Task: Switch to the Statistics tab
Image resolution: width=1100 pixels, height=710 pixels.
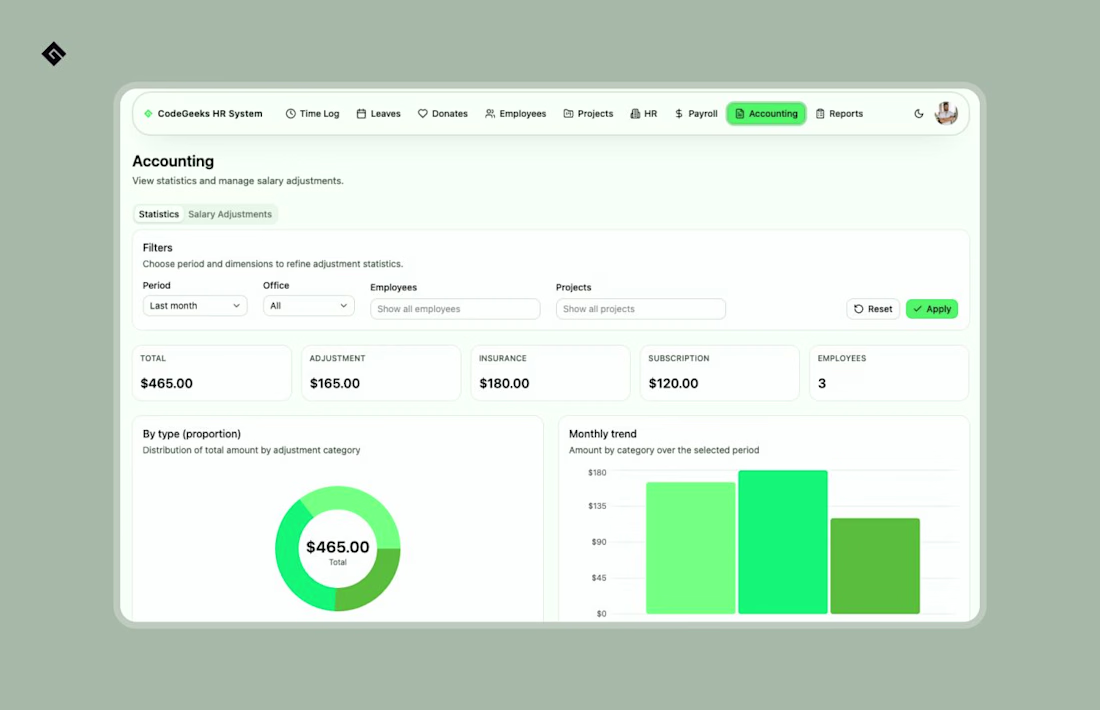Action: 159,214
